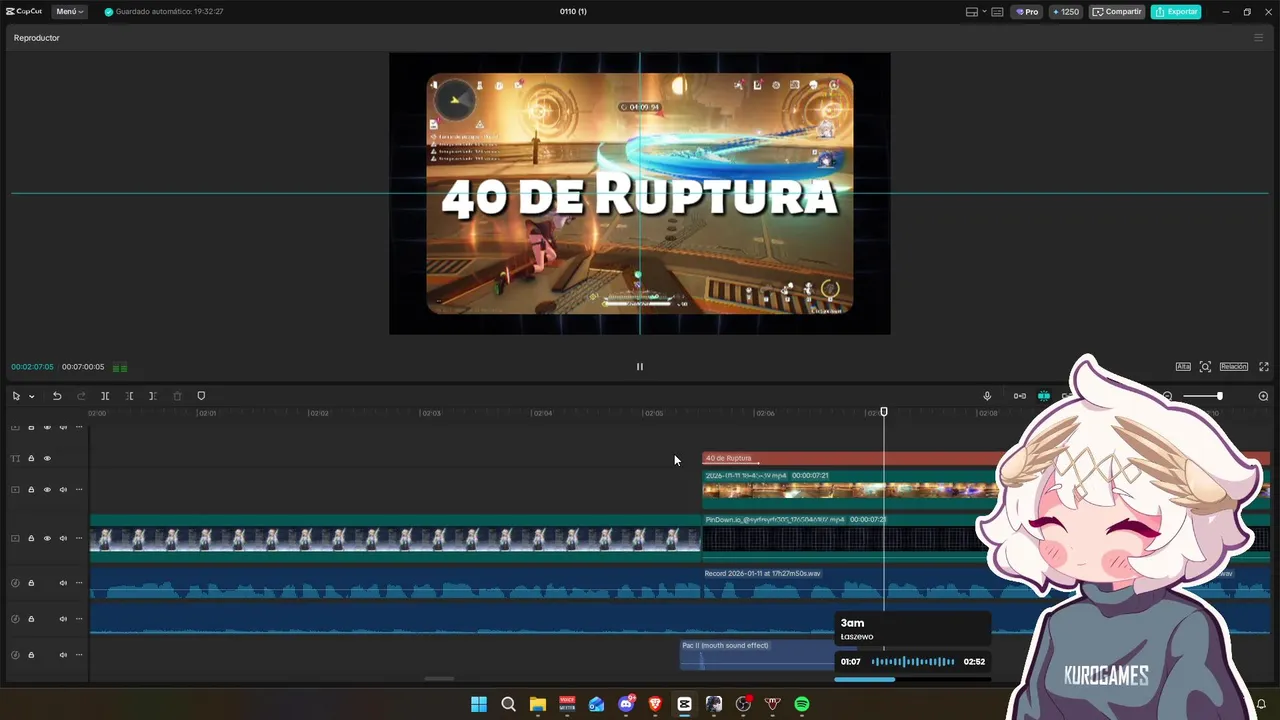Select the PinDown.io video clip

click(839, 538)
